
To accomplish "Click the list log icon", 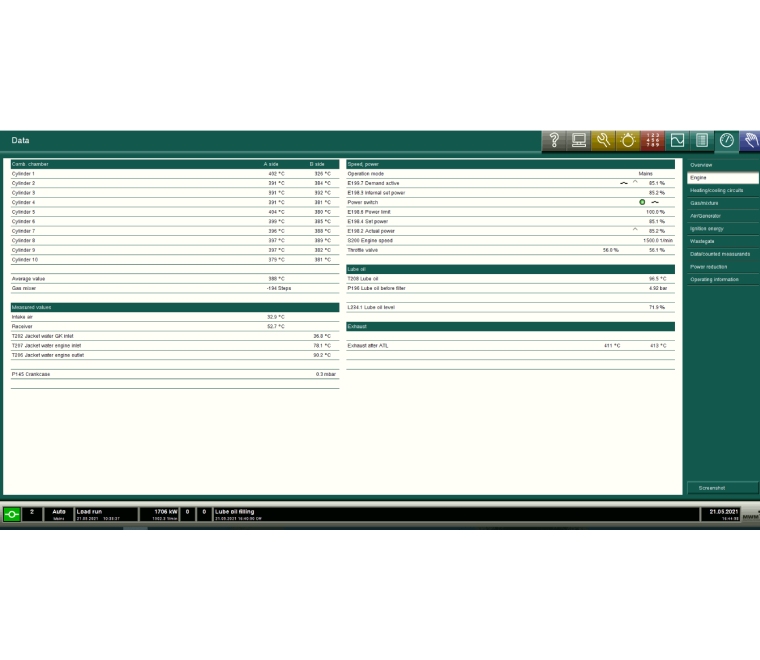I will pos(702,140).
